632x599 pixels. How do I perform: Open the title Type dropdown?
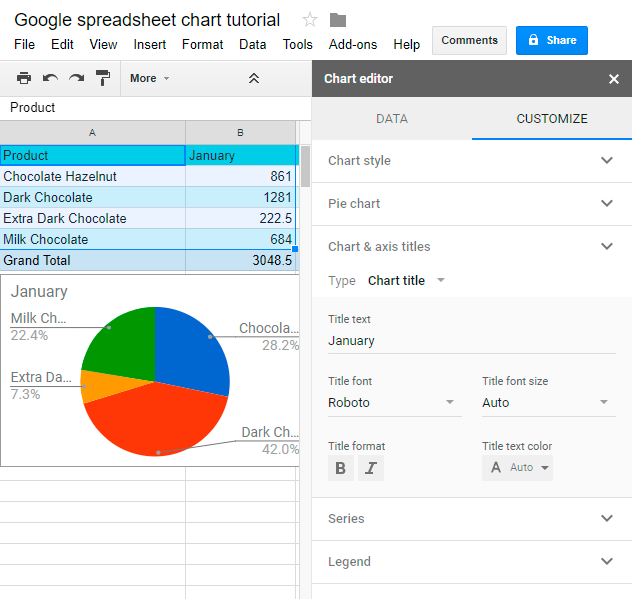click(406, 281)
